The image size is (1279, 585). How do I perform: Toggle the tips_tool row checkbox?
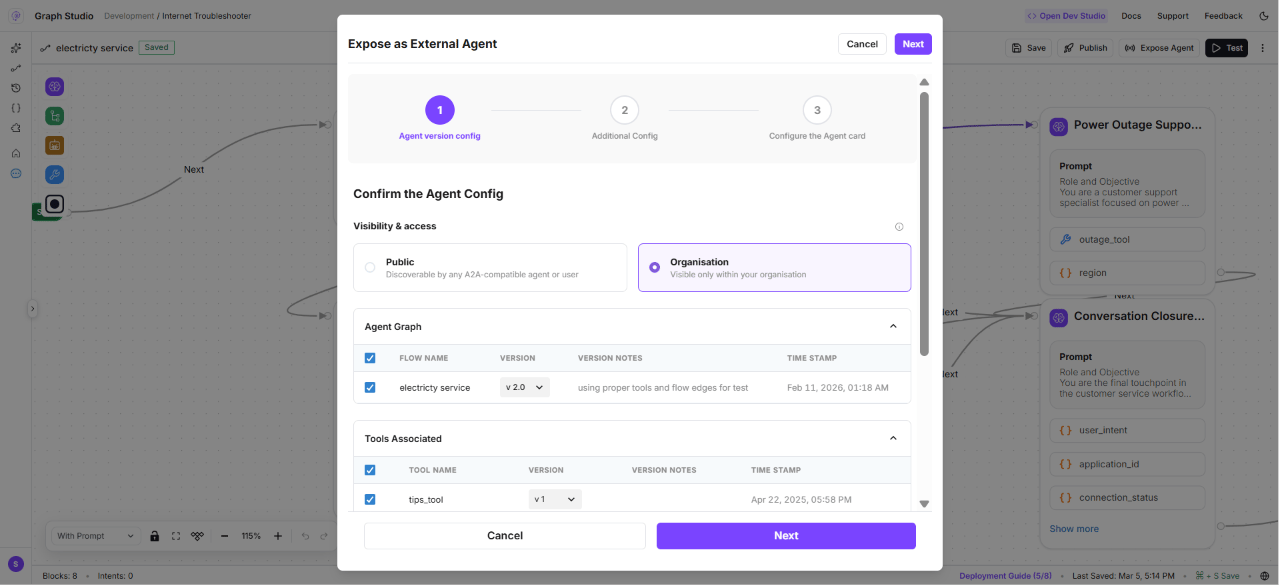click(370, 499)
